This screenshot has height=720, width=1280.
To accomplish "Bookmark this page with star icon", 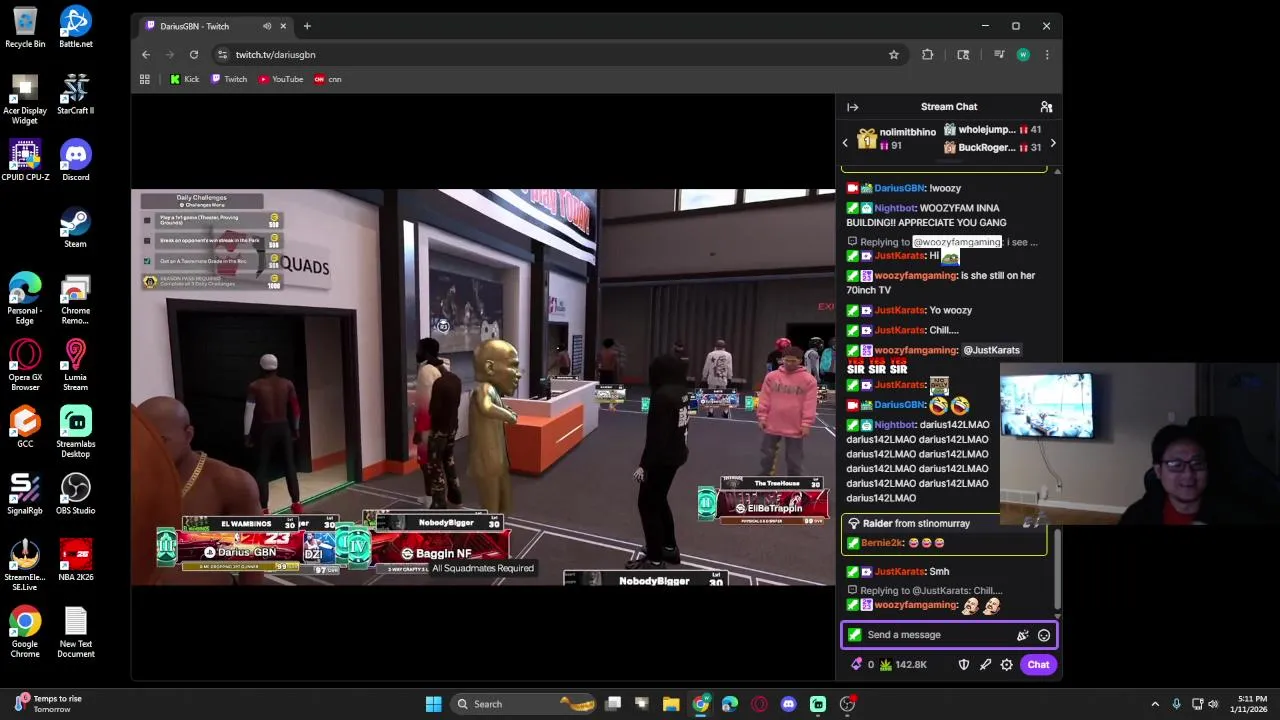I will tap(894, 55).
